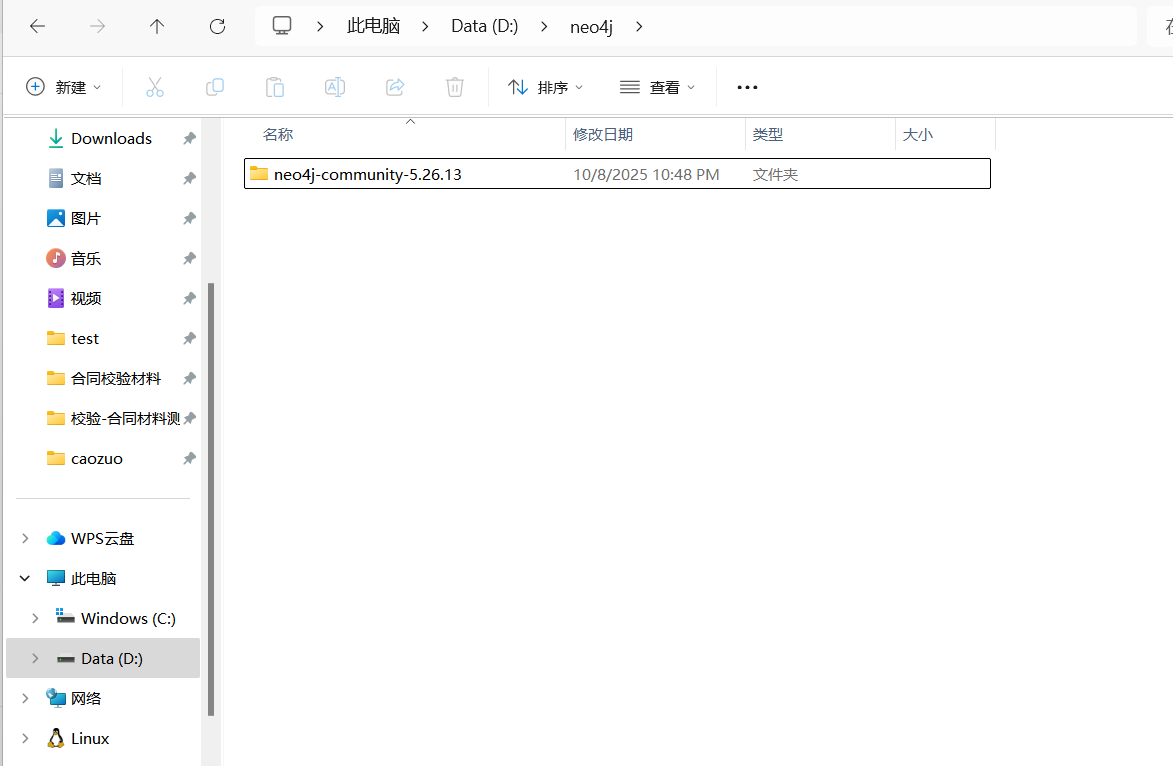The width and height of the screenshot is (1173, 766).
Task: Toggle the pin icon beside 音乐
Action: pyautogui.click(x=189, y=258)
